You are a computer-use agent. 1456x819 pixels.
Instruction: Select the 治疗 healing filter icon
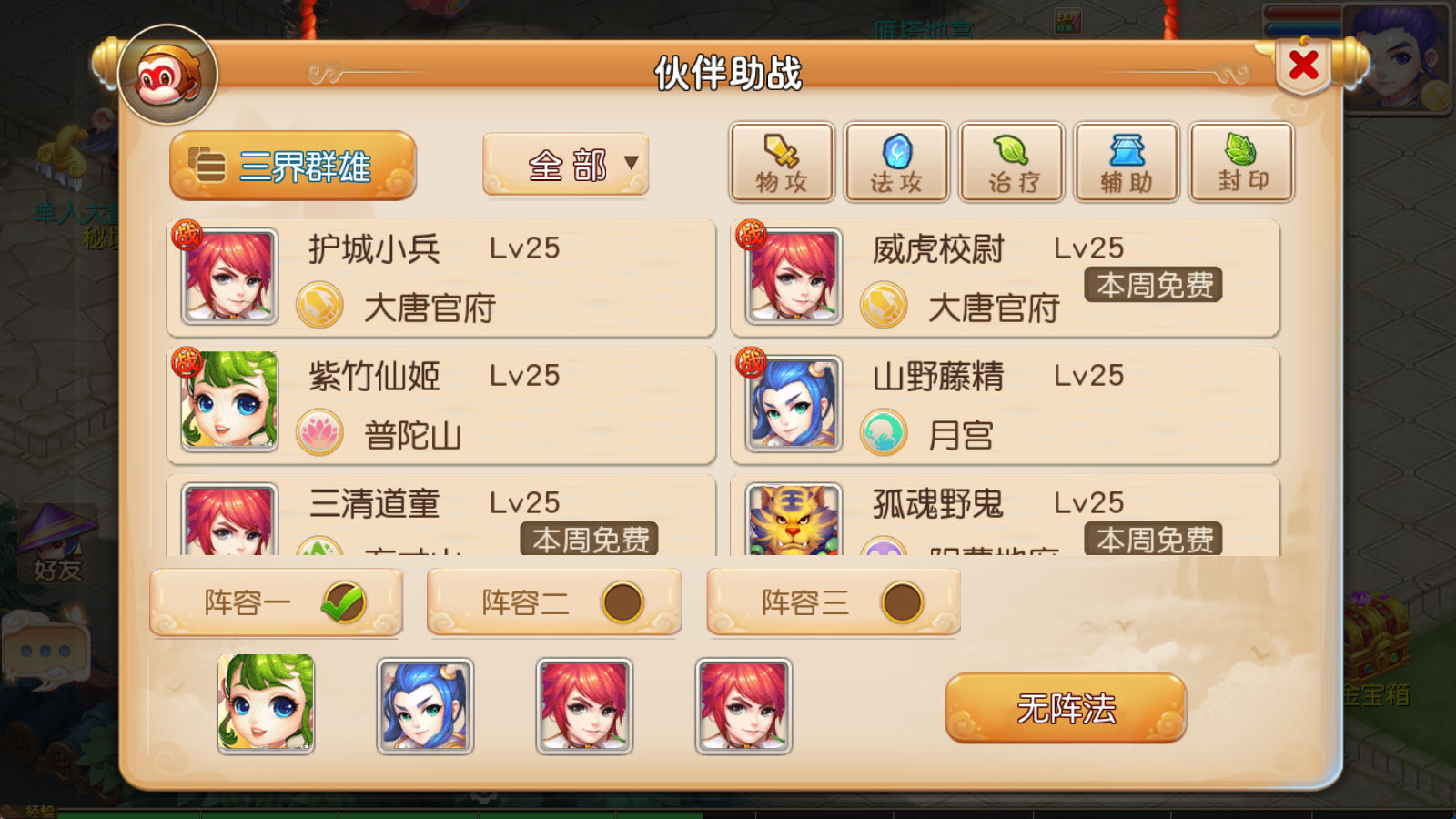click(x=1012, y=162)
